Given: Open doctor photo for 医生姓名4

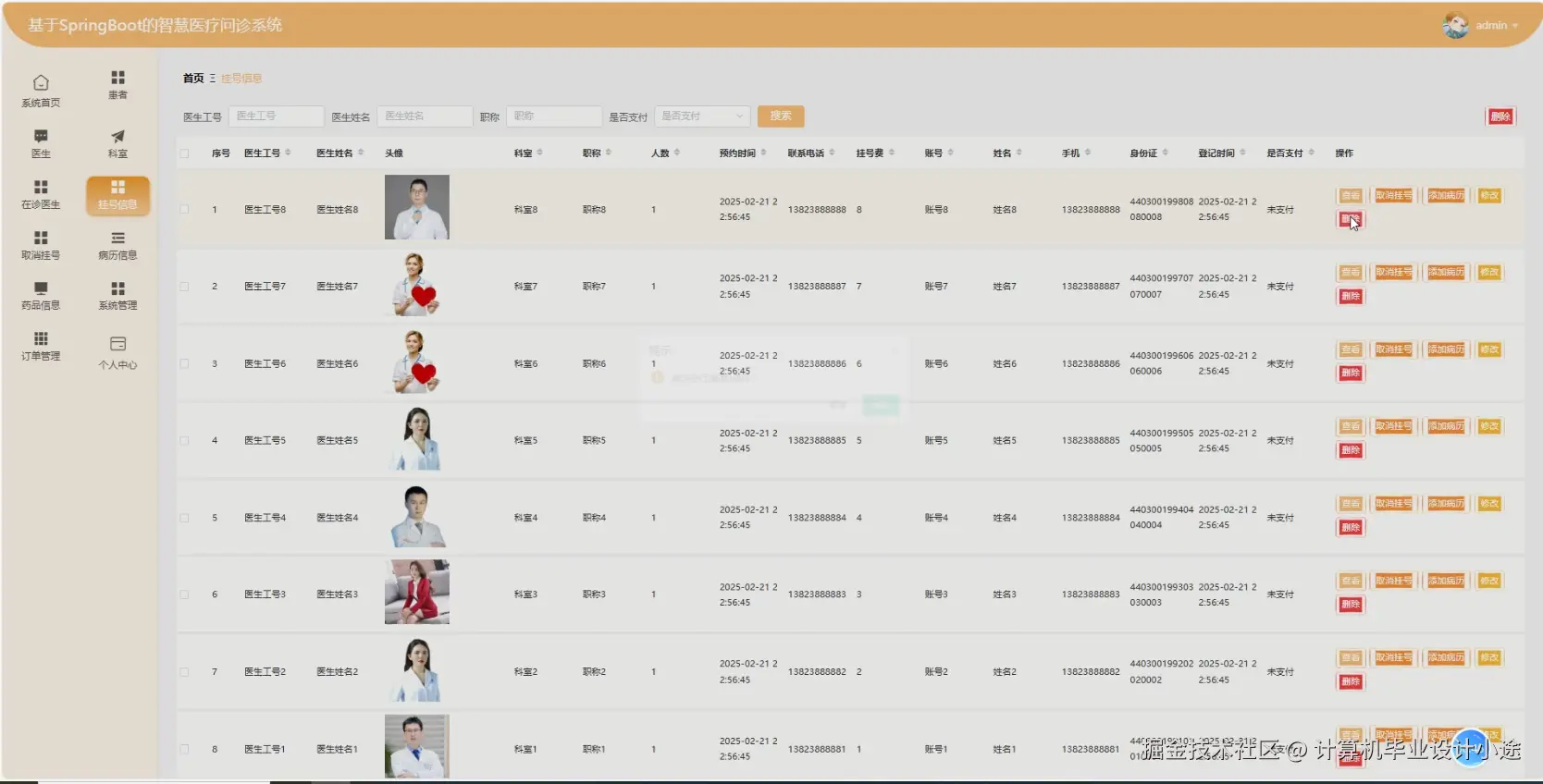Looking at the screenshot, I should (417, 515).
